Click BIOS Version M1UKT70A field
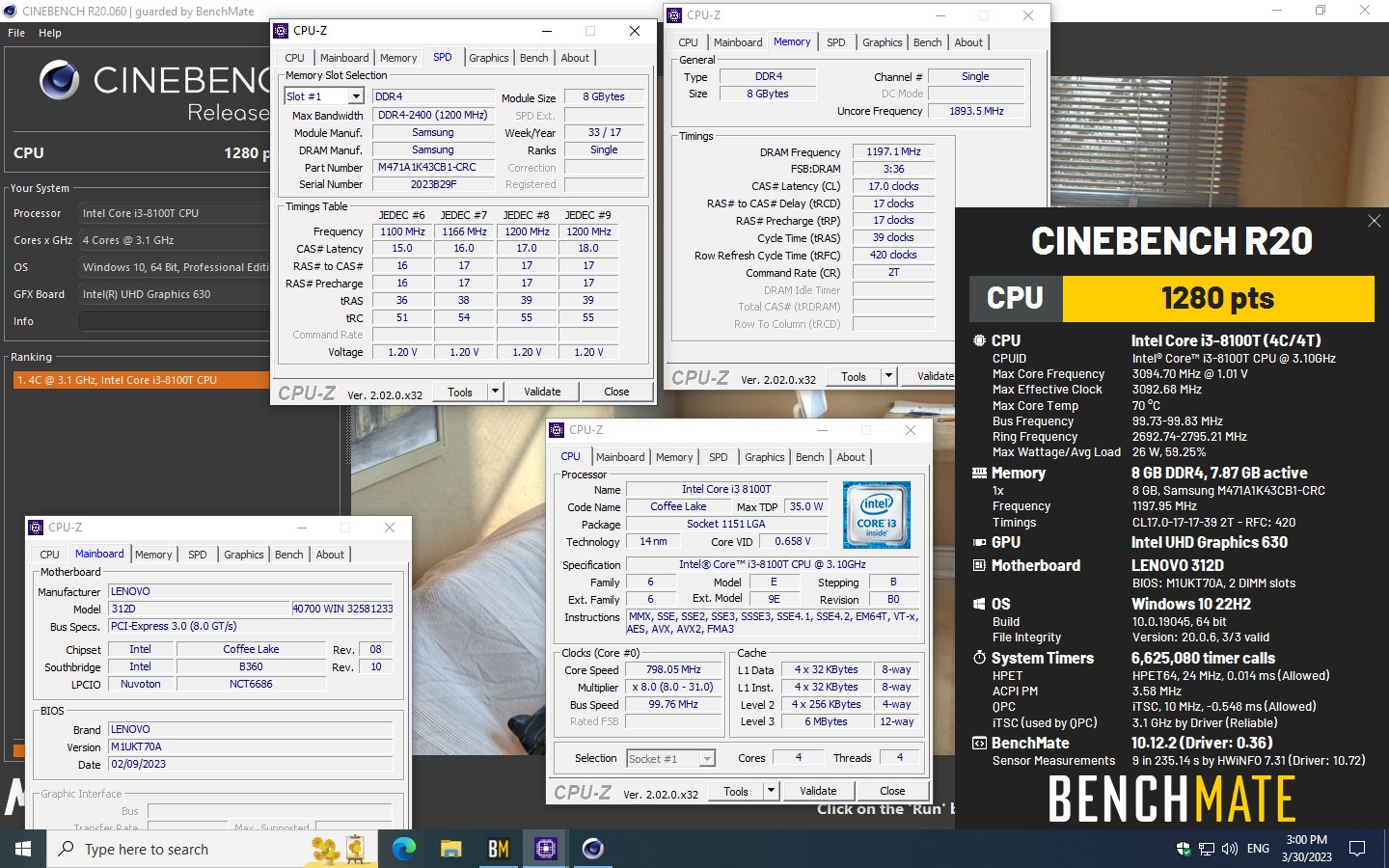This screenshot has height=868, width=1389. tap(251, 746)
